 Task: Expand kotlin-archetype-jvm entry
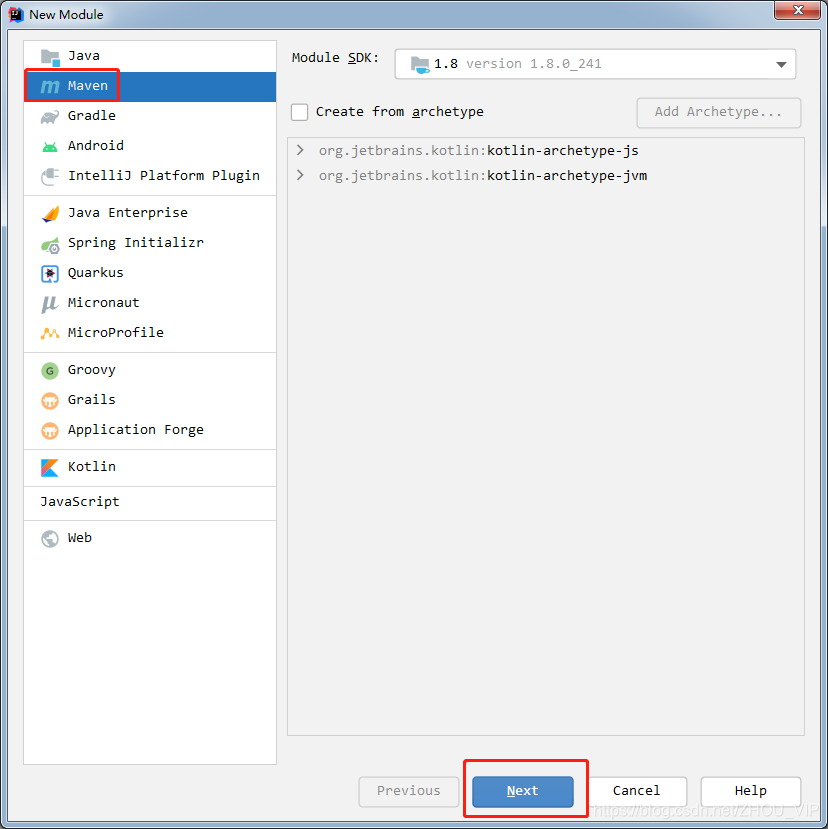(x=300, y=175)
